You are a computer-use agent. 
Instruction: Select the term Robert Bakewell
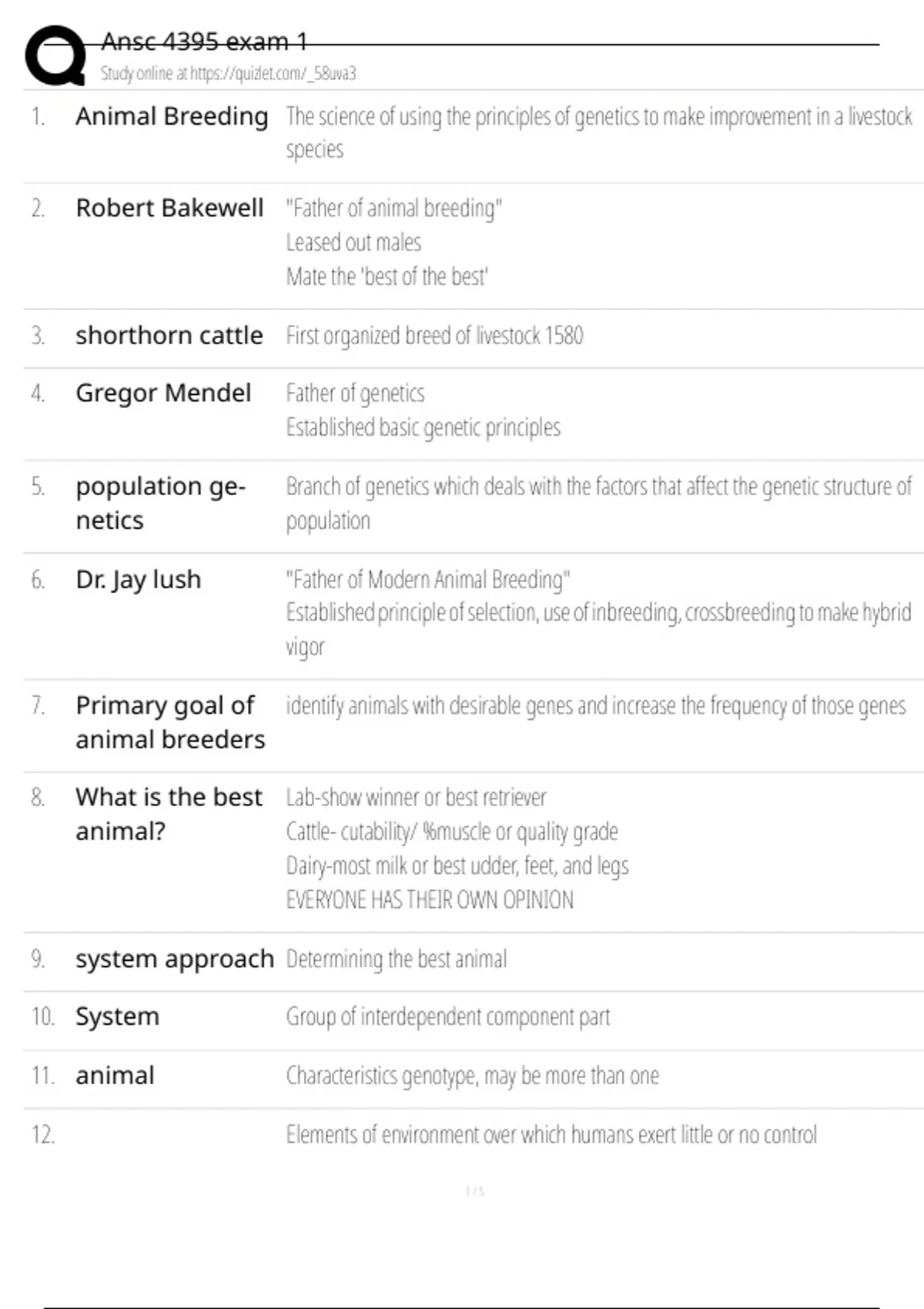pos(169,208)
